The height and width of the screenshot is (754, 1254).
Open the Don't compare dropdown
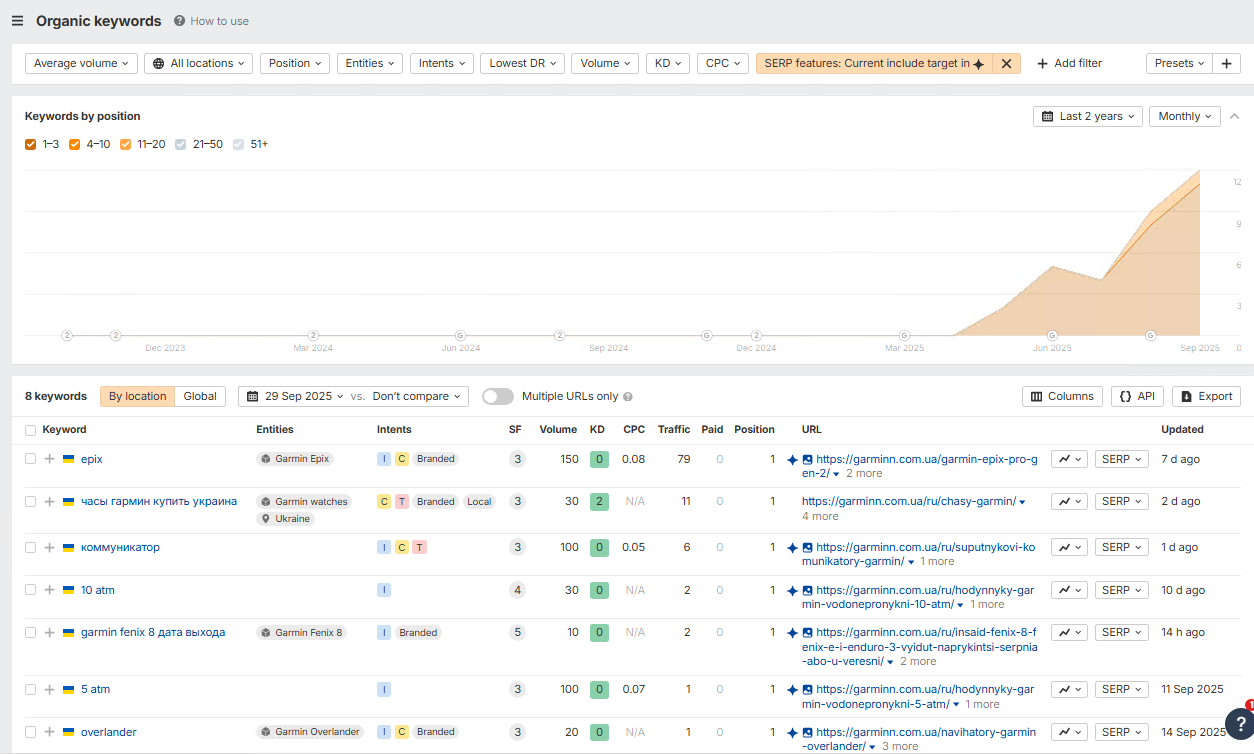coord(418,396)
